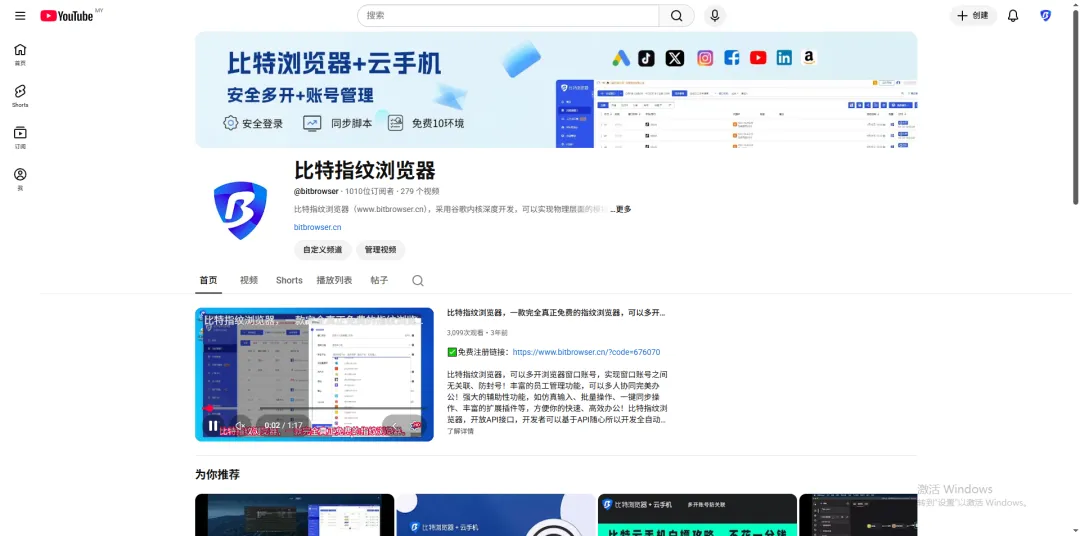Open the featured video title link
The height and width of the screenshot is (536, 1080).
point(557,313)
